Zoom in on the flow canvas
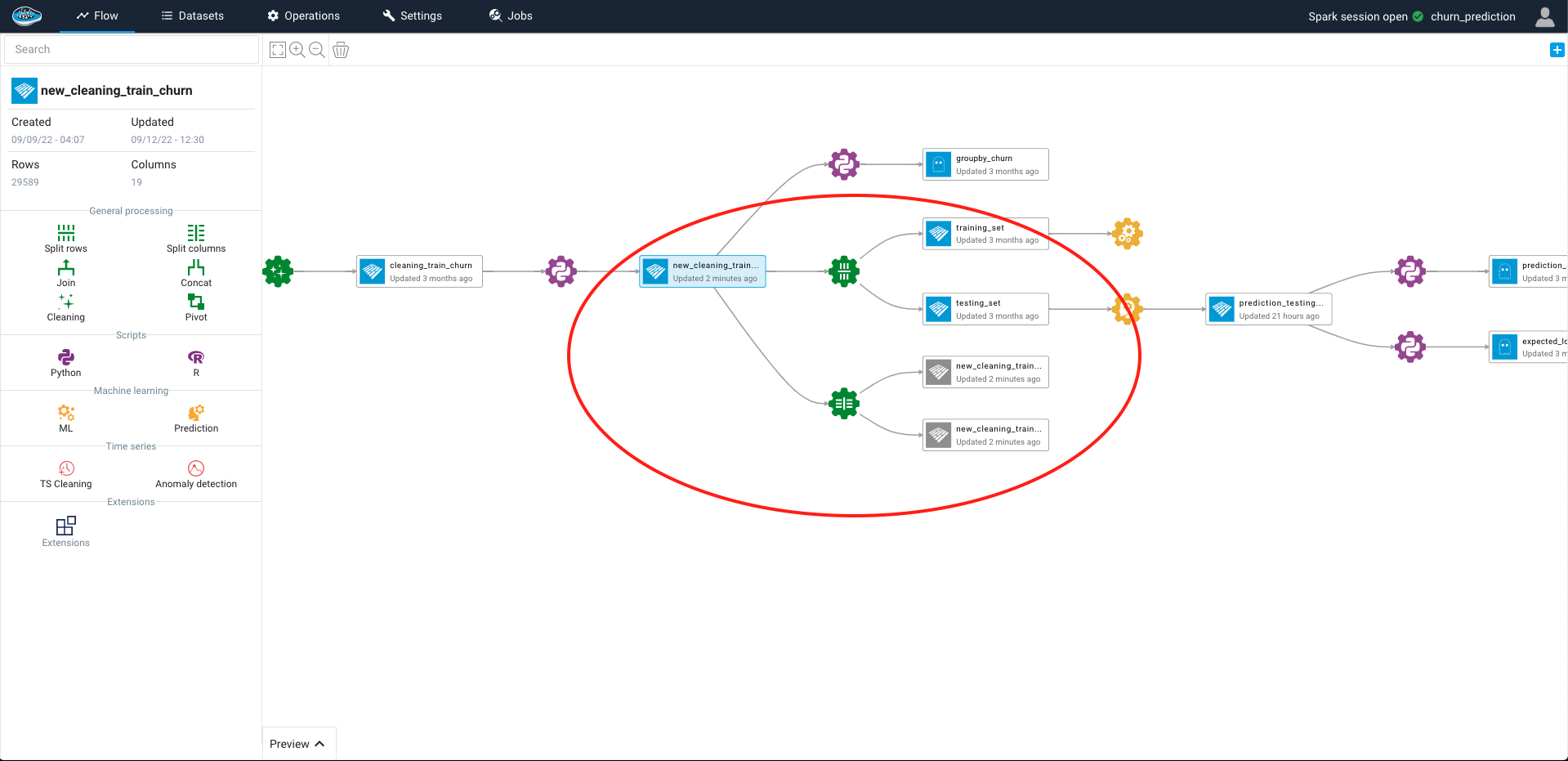This screenshot has width=1568, height=761. (297, 50)
